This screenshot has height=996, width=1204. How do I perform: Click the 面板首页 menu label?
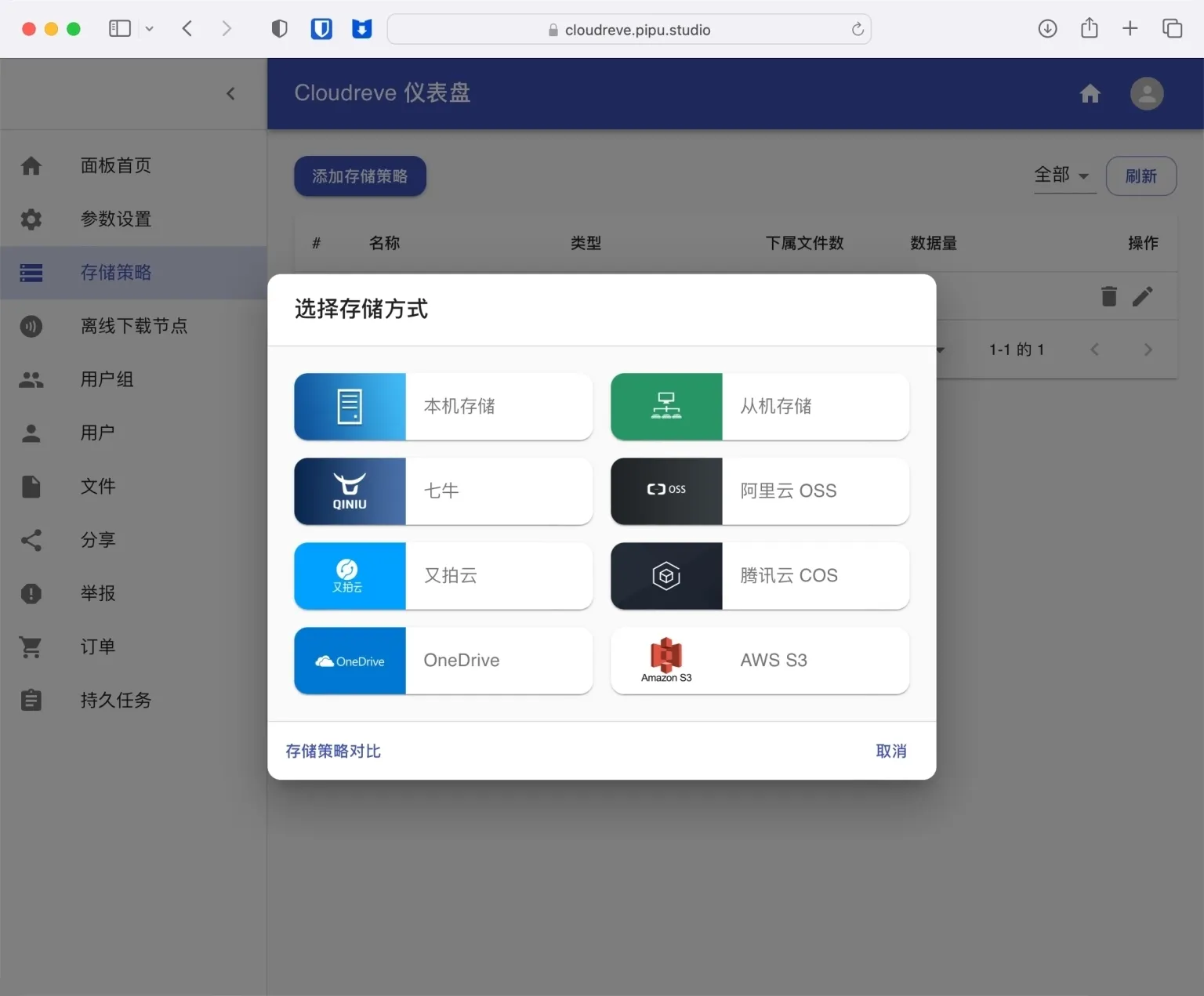116,166
